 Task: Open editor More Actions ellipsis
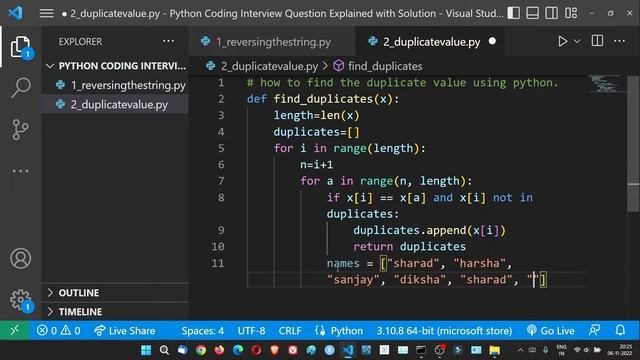click(x=619, y=41)
